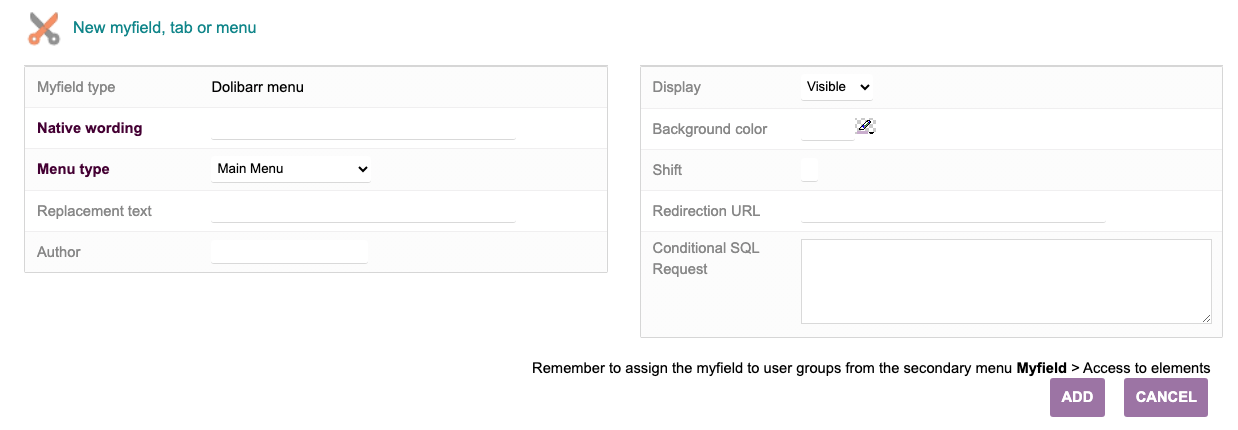Expand the Display visibility dropdown

pos(837,87)
